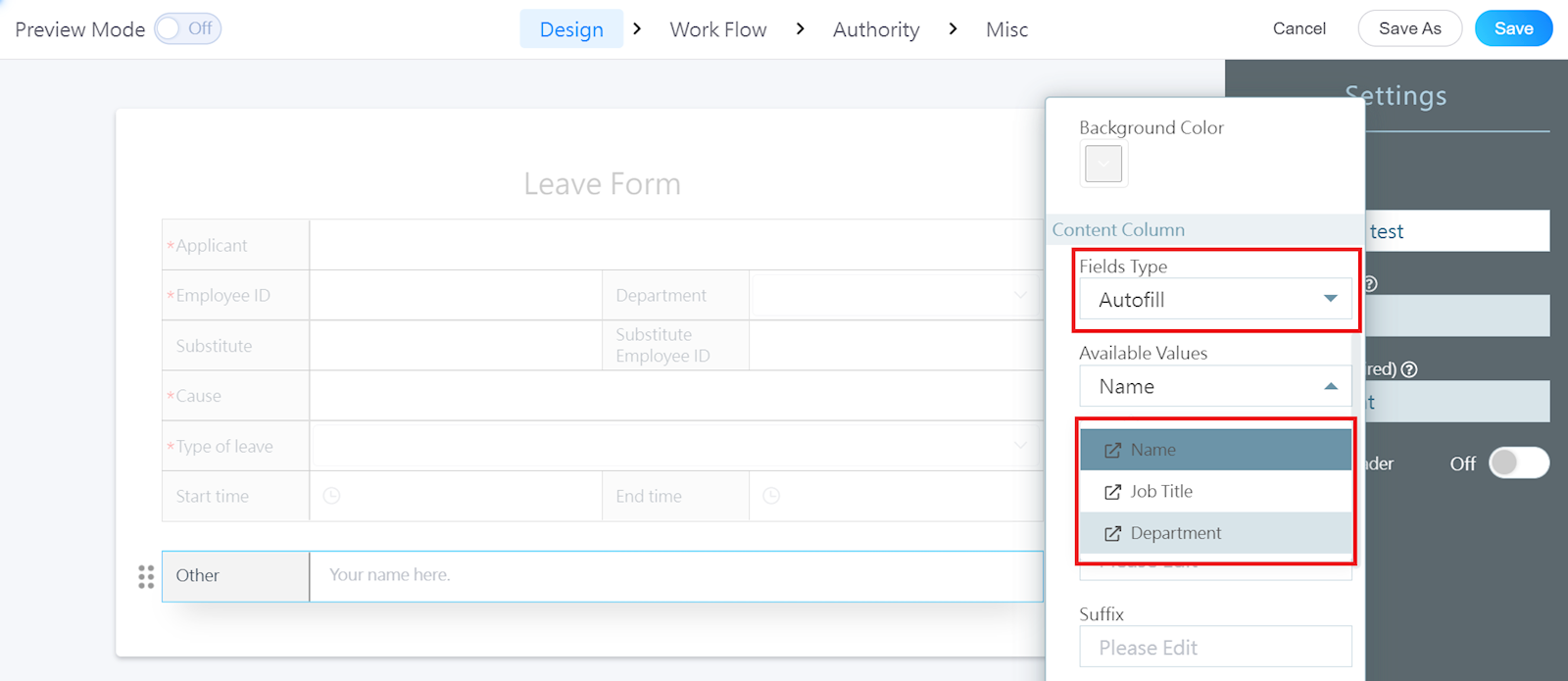
Task: Click the clock icon in Start time field
Action: tap(332, 496)
